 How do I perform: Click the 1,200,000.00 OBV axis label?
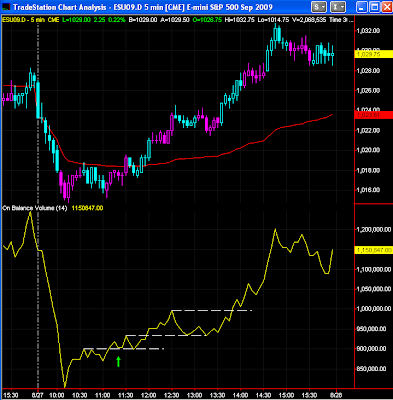374,230
